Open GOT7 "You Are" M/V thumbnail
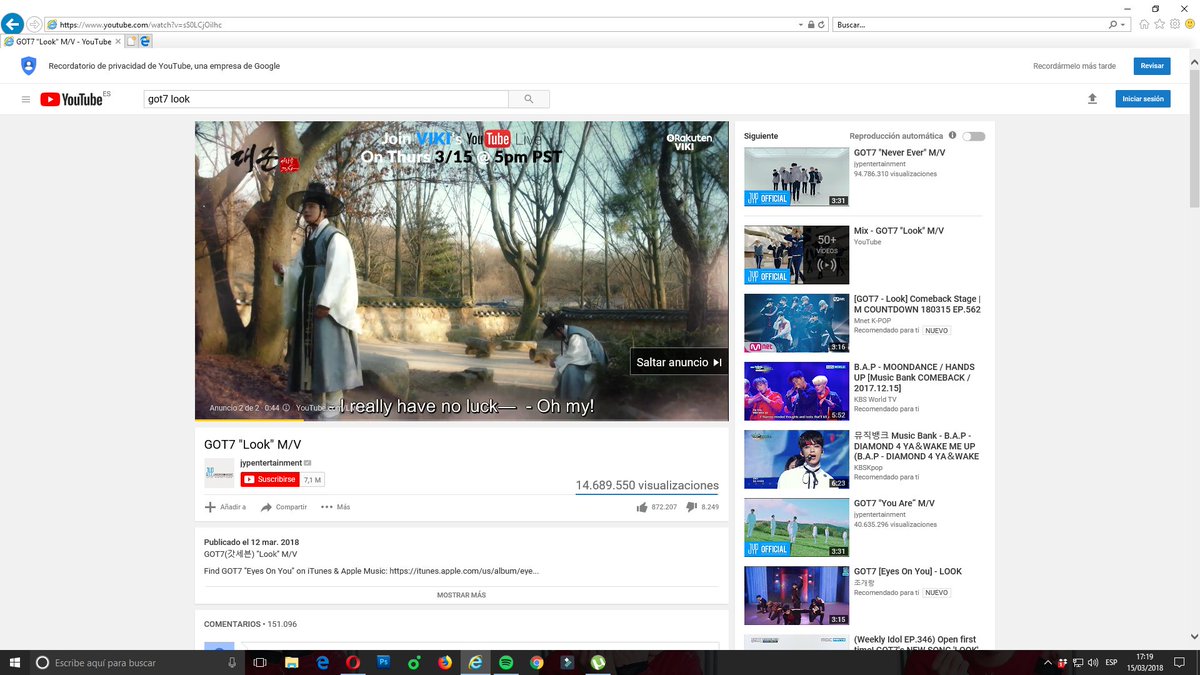The image size is (1200, 675). pos(796,527)
